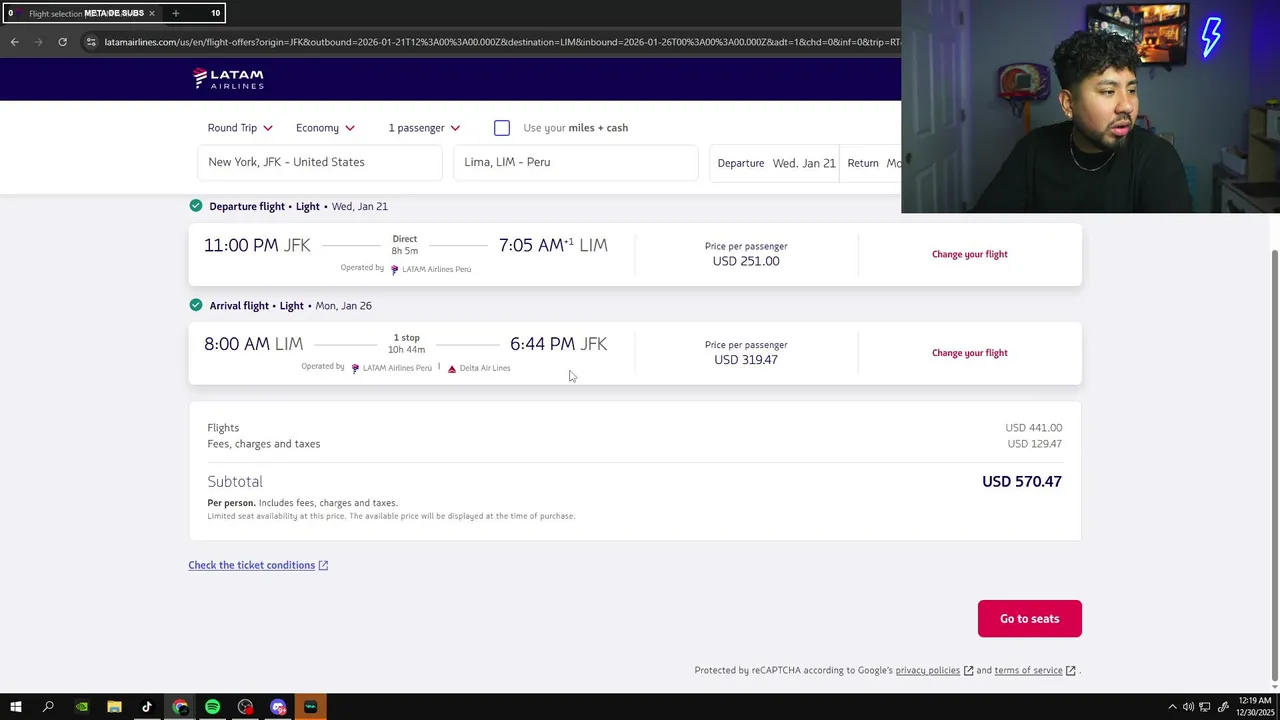This screenshot has width=1280, height=720.
Task: Change your flight for the departure
Action: (969, 254)
